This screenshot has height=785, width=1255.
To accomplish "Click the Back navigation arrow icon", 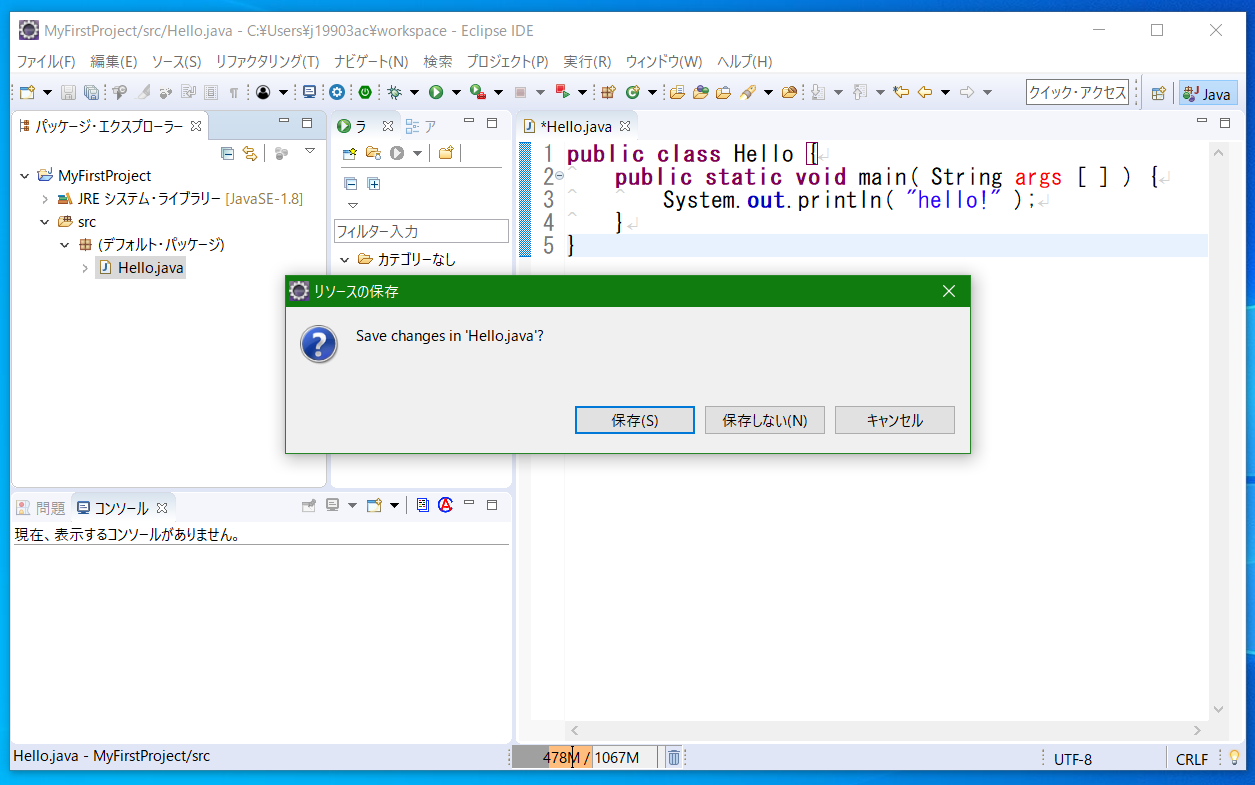I will pyautogui.click(x=925, y=92).
